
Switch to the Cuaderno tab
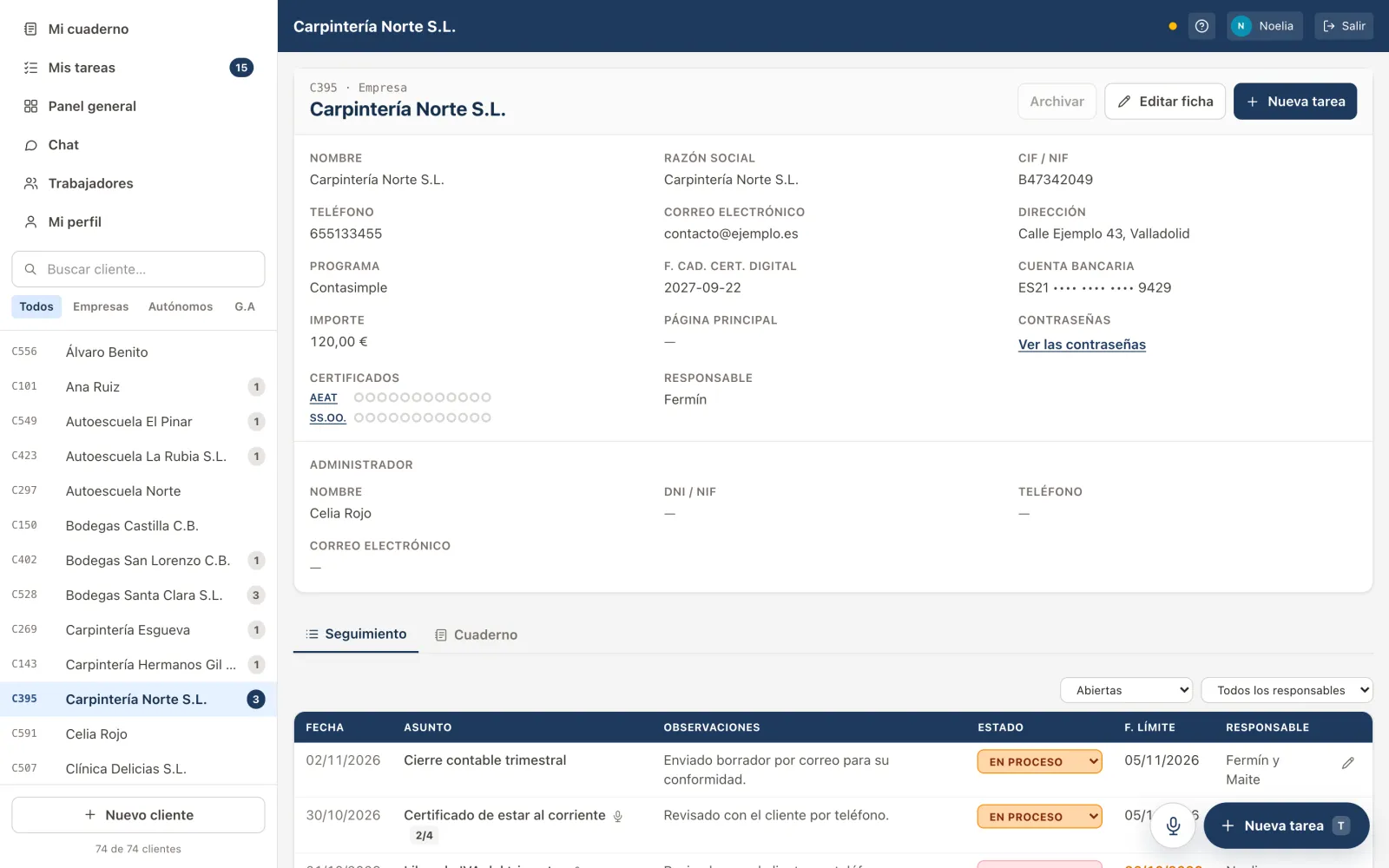point(477,635)
